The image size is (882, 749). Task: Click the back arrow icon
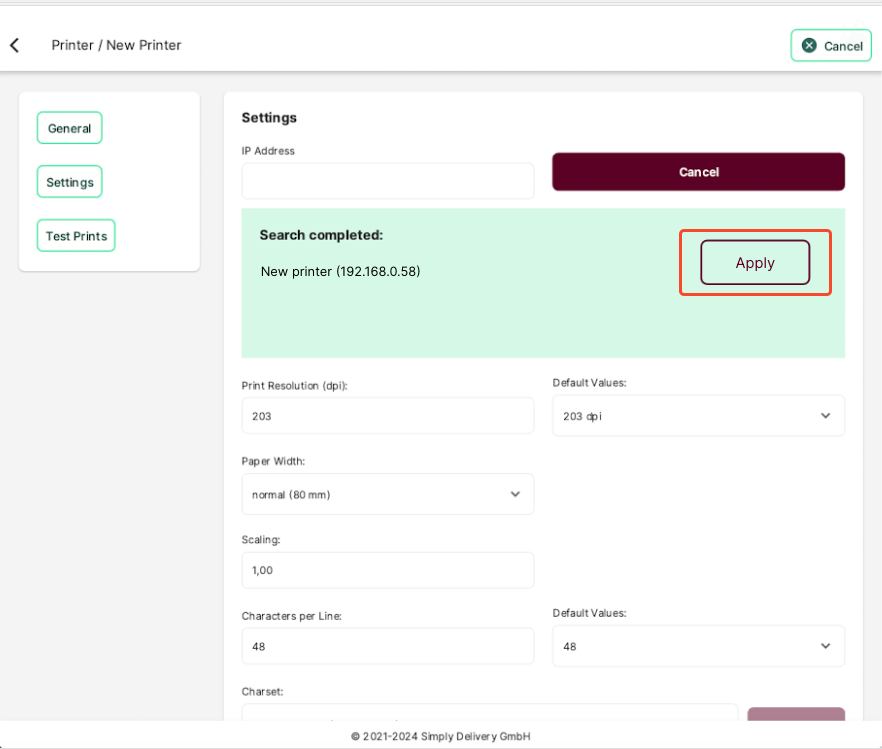click(15, 45)
